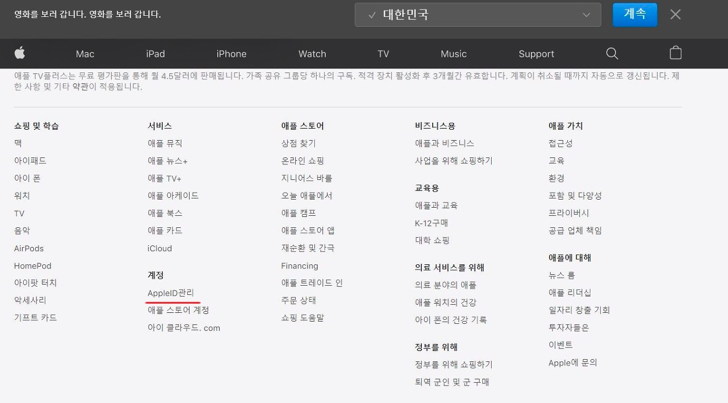
Task: Click the 아이팟 터치 link
Action: click(x=35, y=283)
